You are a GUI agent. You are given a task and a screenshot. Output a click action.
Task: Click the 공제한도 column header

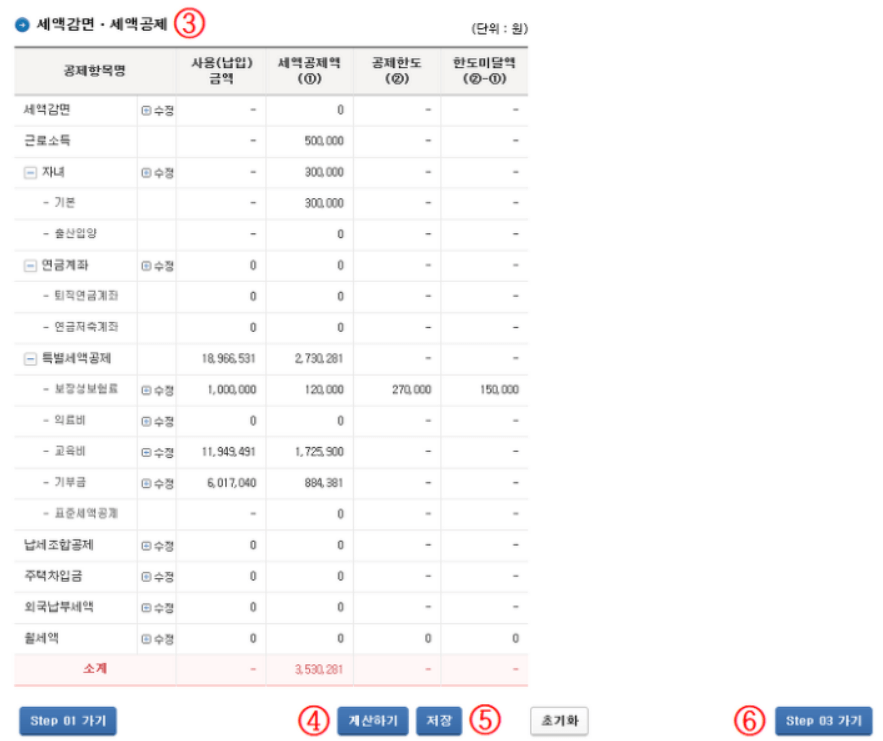coord(397,71)
